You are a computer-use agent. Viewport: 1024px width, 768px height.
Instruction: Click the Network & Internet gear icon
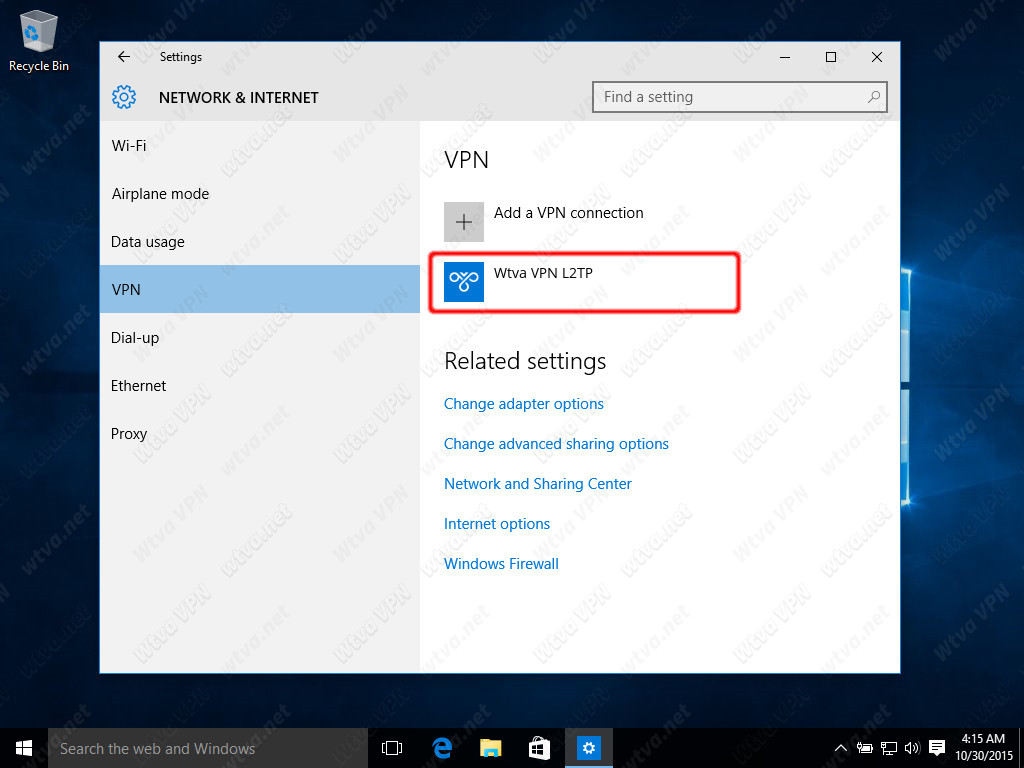click(123, 97)
